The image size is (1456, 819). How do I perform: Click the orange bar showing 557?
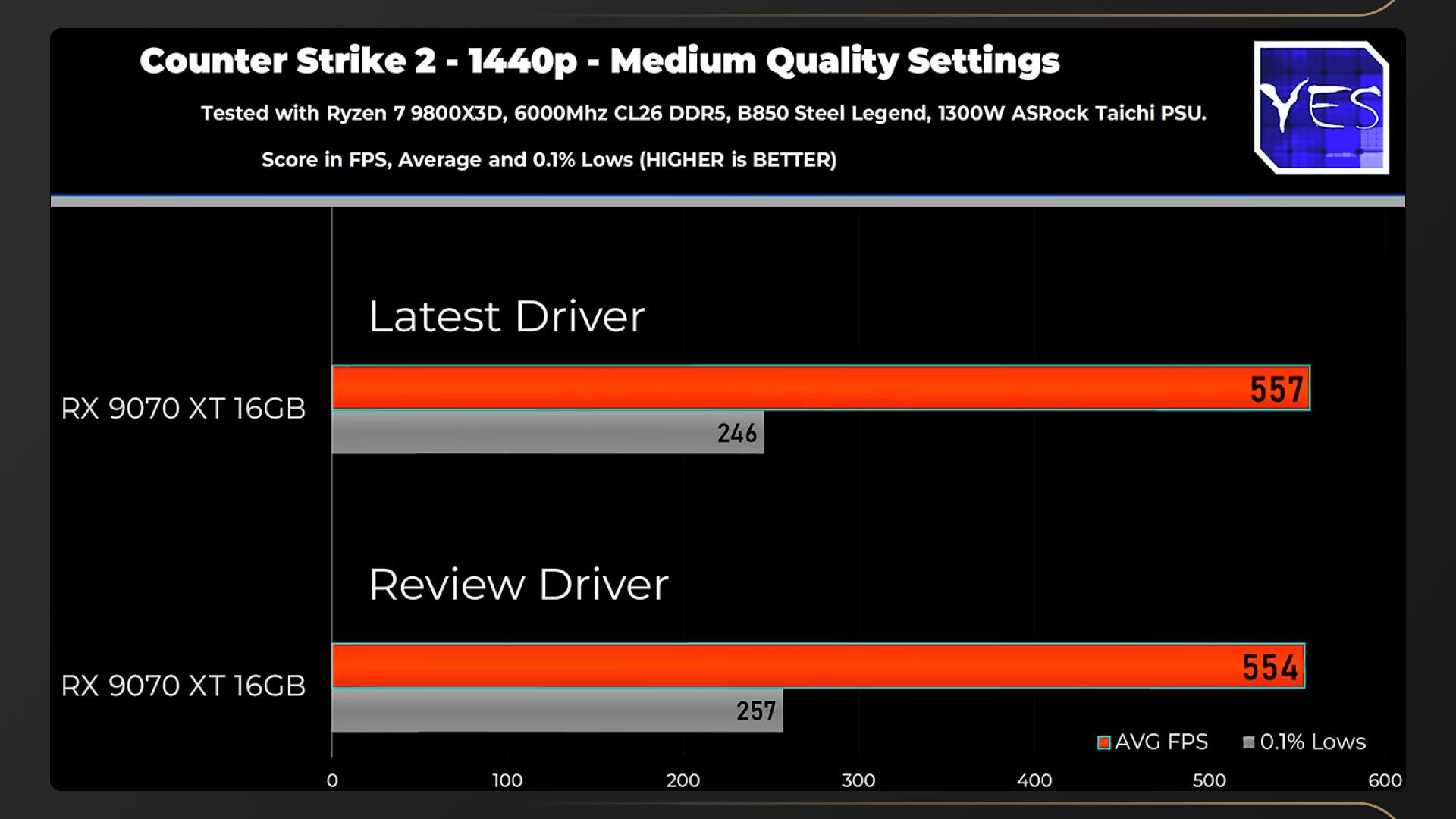click(x=819, y=388)
